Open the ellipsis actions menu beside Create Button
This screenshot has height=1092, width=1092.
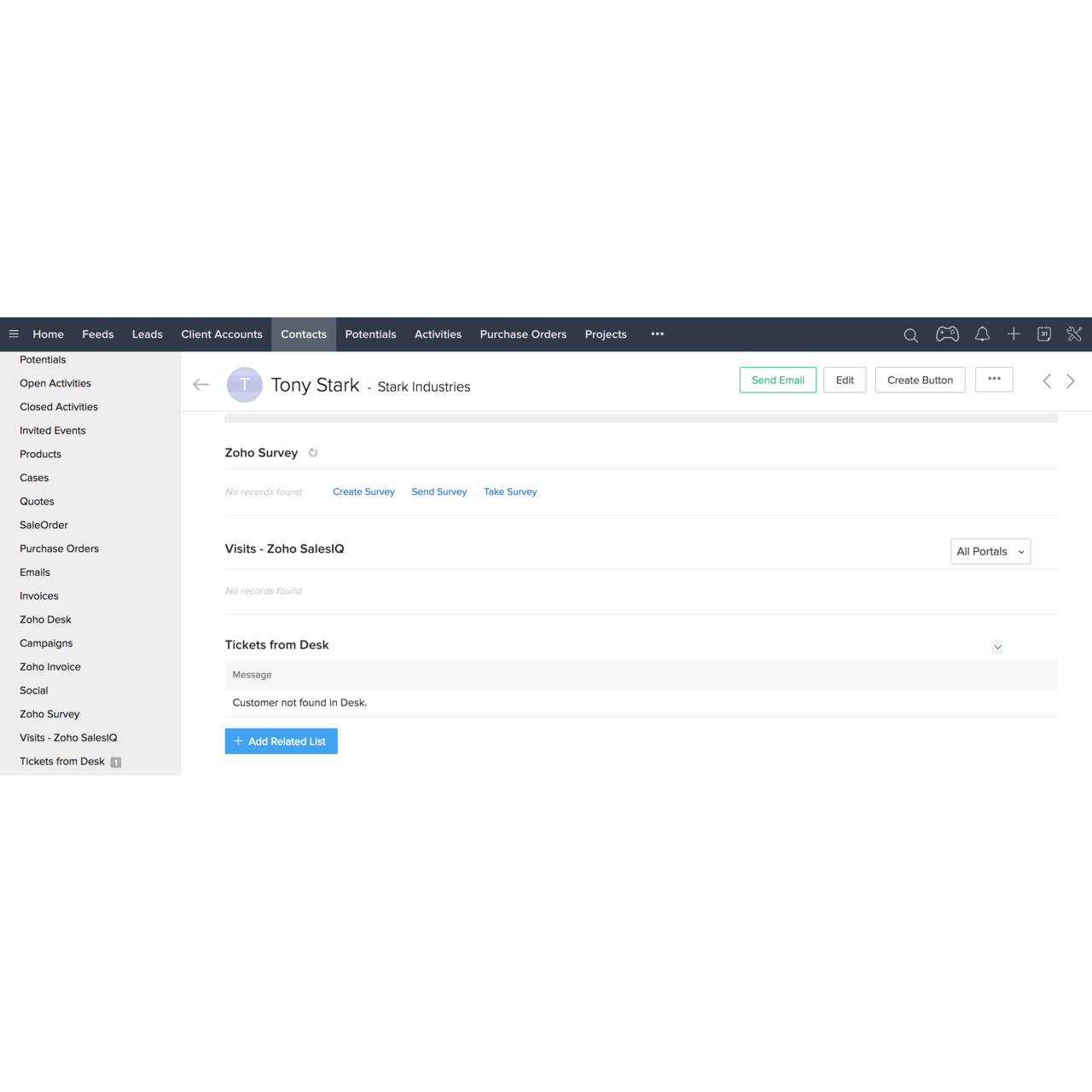(x=994, y=380)
